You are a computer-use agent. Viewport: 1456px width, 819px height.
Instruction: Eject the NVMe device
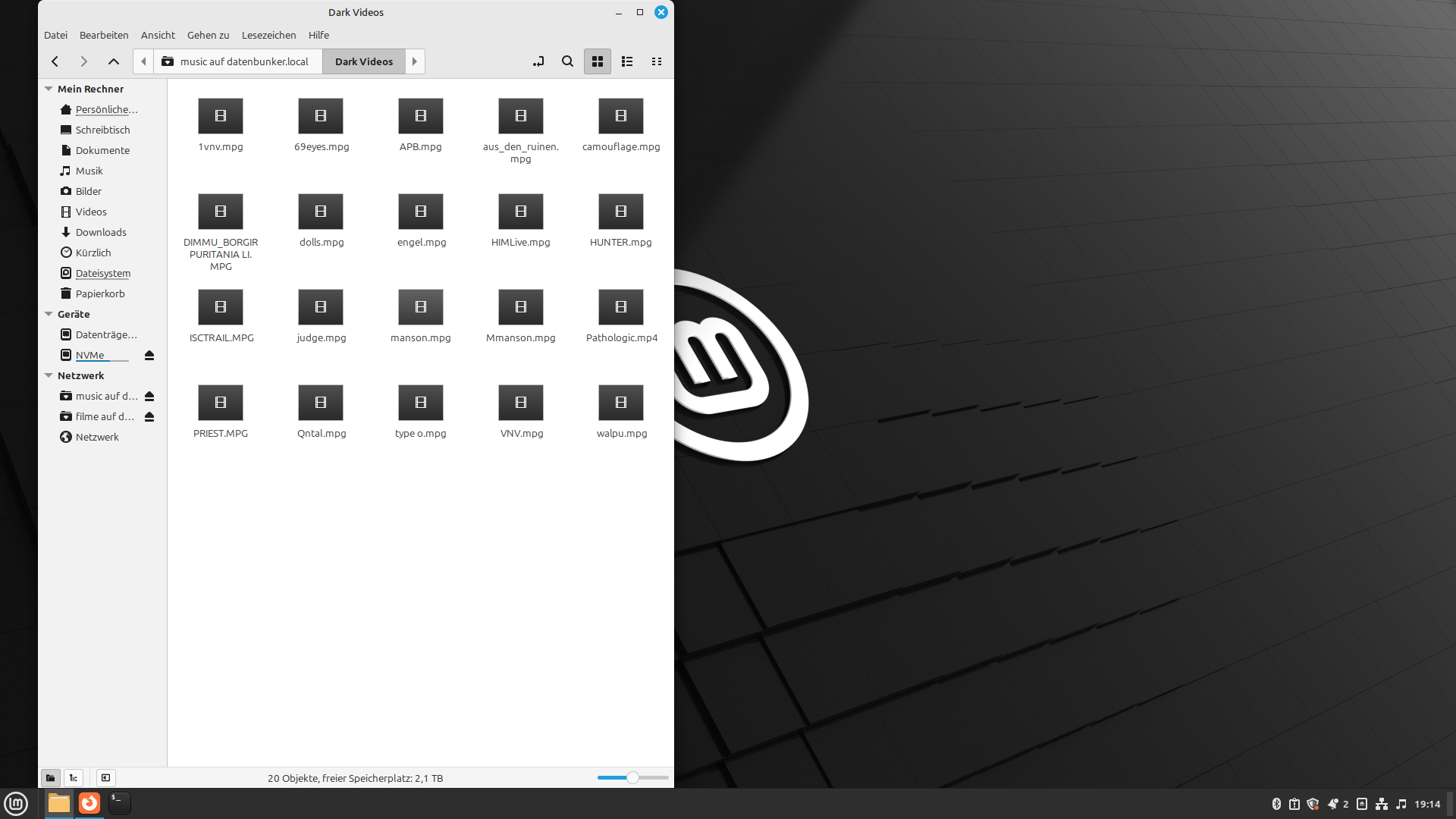tap(149, 355)
